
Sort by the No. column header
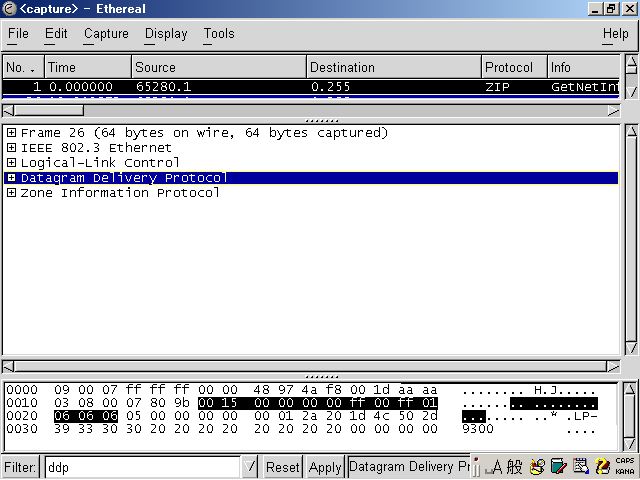coord(23,67)
